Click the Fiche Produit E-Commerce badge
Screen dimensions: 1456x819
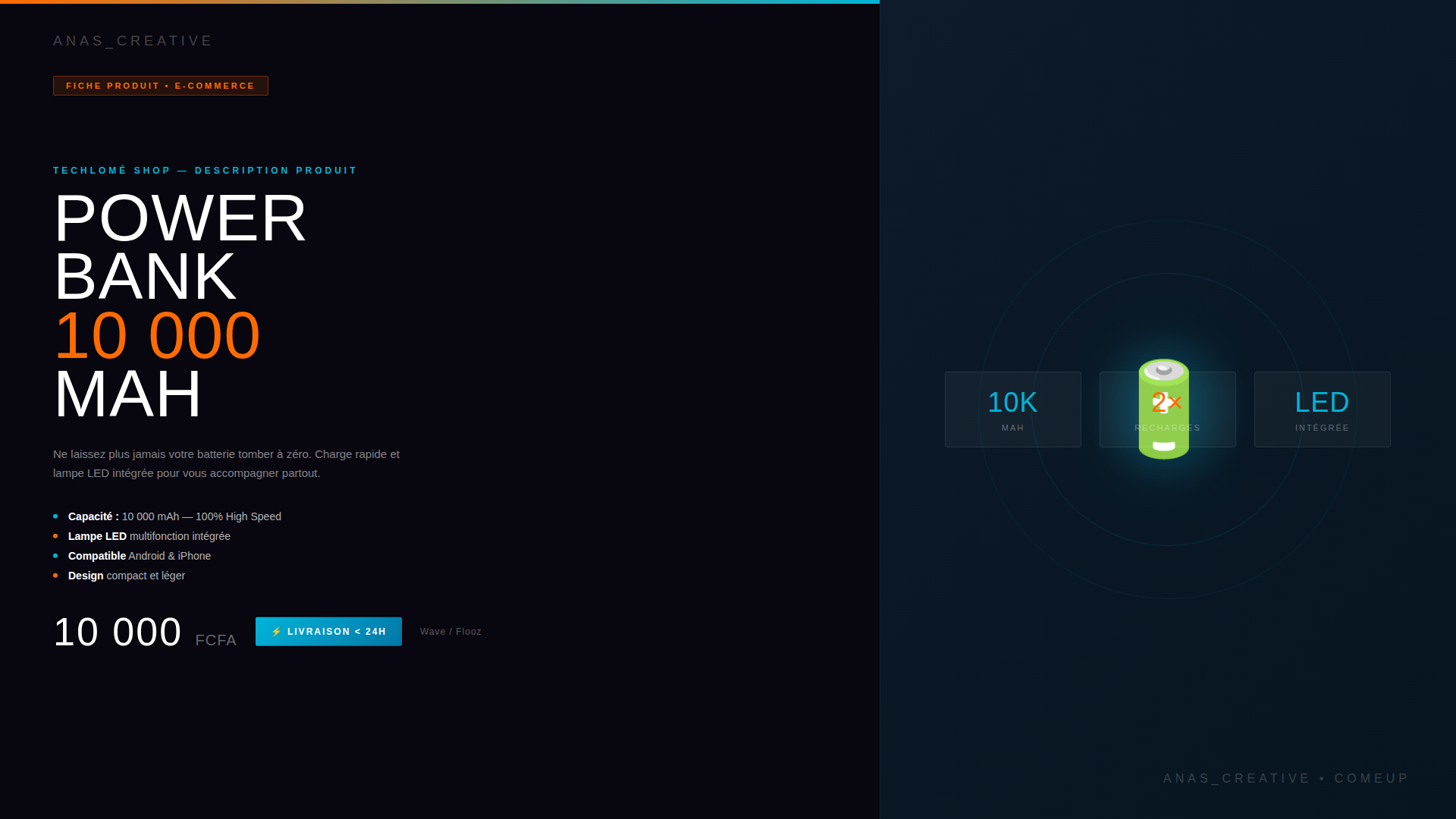pos(160,86)
